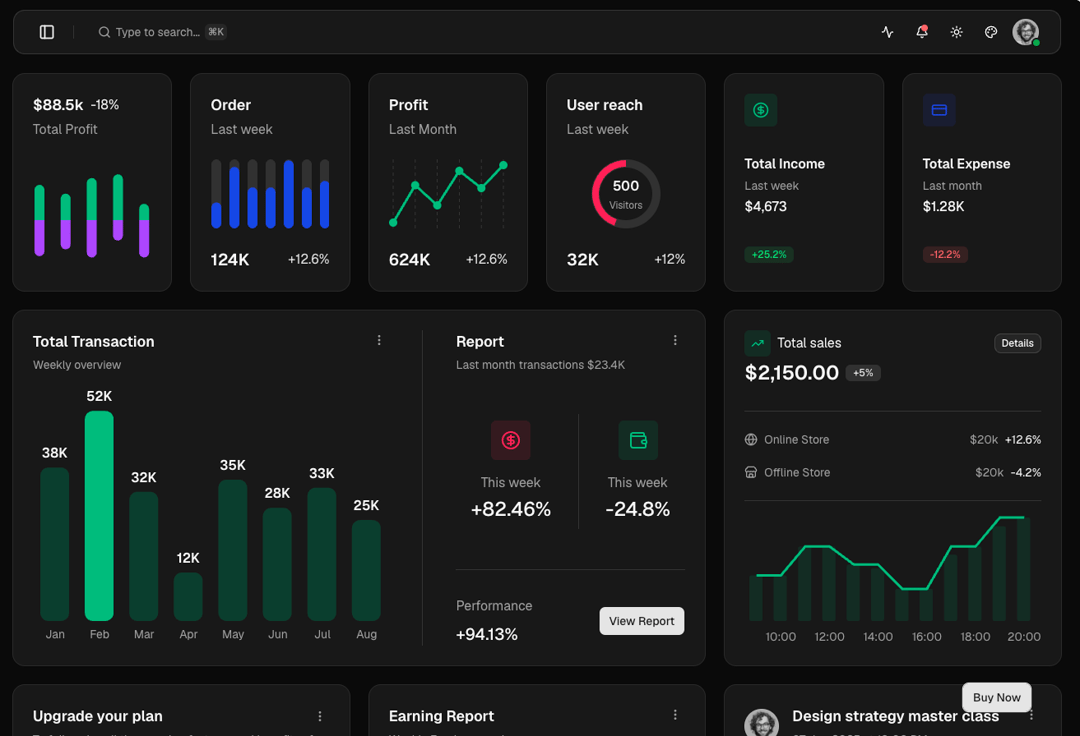Click the Online Store globe icon
Viewport: 1080px width, 736px height.
[751, 439]
